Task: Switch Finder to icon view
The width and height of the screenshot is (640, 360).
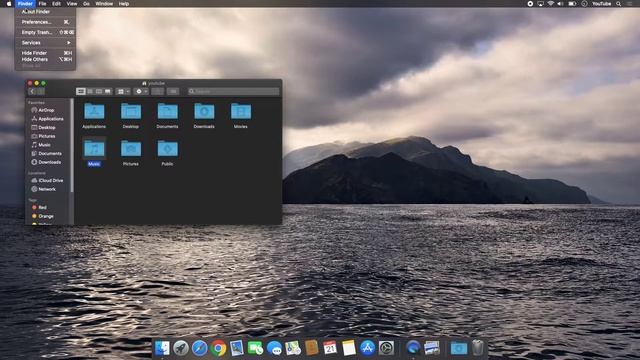Action: [x=81, y=91]
